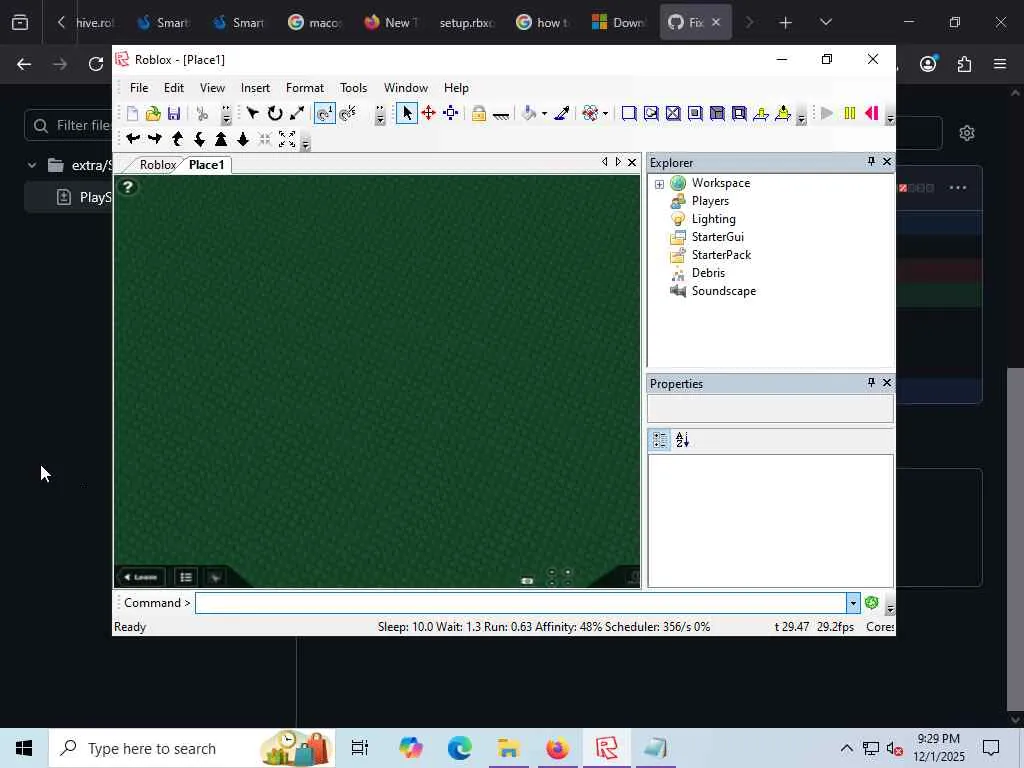
Task: Click the camera tilt up arrow
Action: point(177,139)
